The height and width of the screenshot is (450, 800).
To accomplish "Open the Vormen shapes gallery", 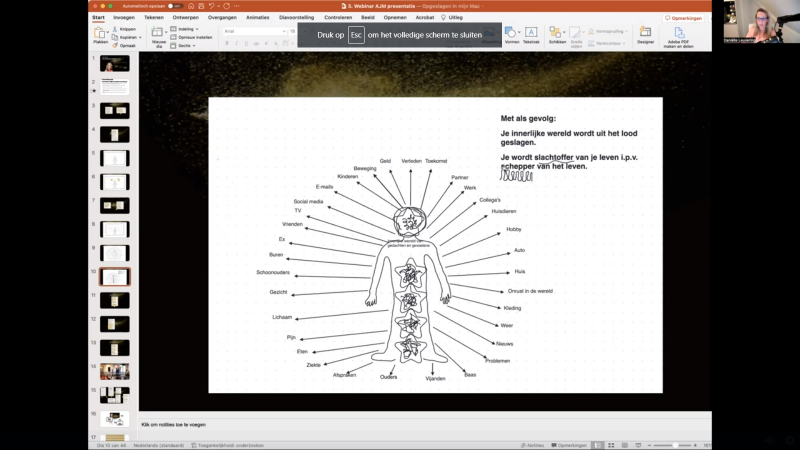I will [x=511, y=34].
